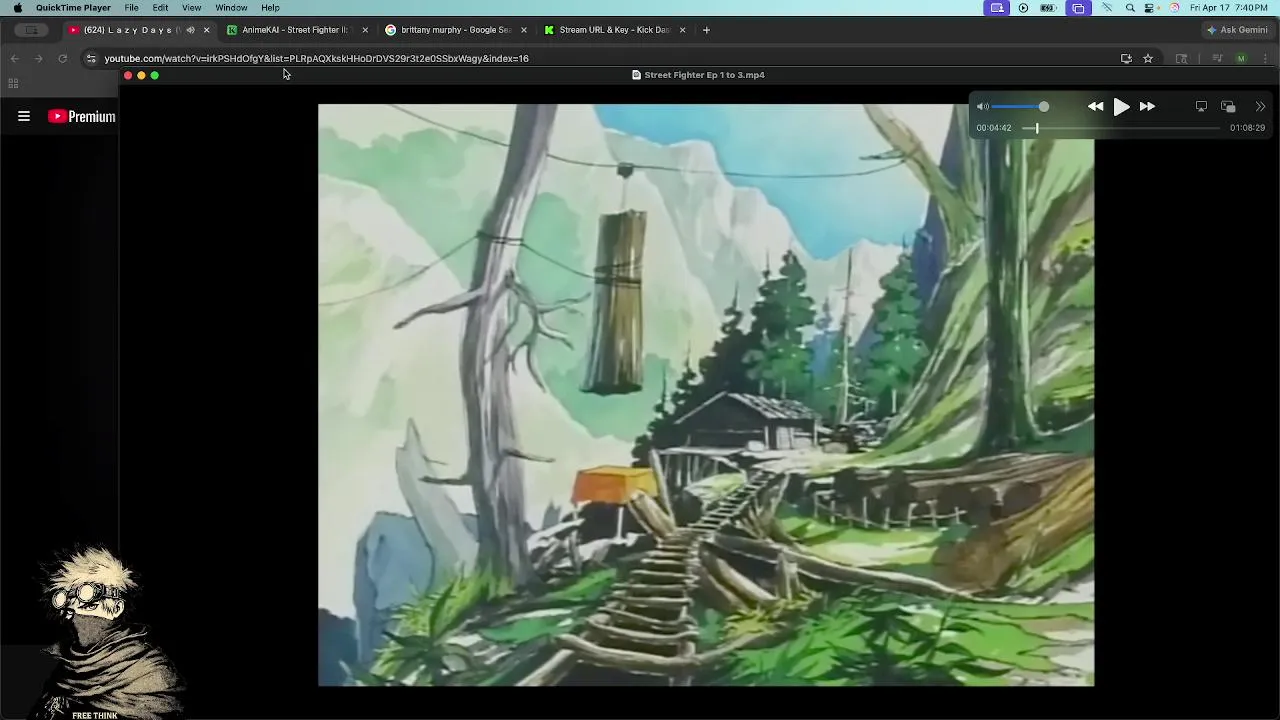
Task: Click the Wi-Fi status icon
Action: [1107, 8]
